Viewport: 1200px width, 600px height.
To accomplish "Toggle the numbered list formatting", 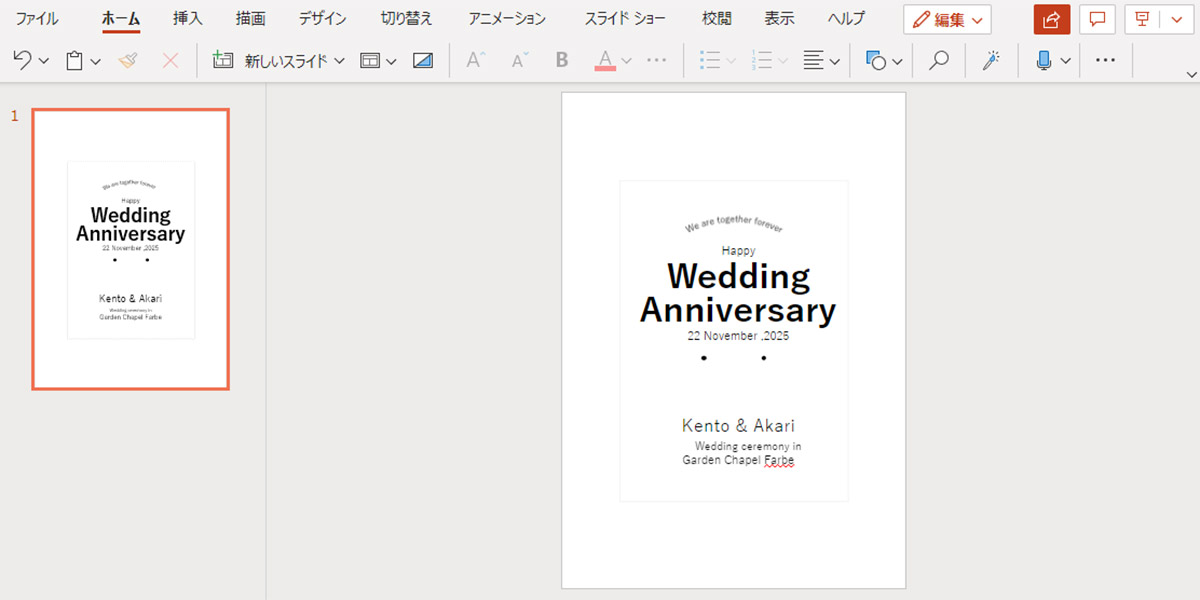I will [763, 61].
